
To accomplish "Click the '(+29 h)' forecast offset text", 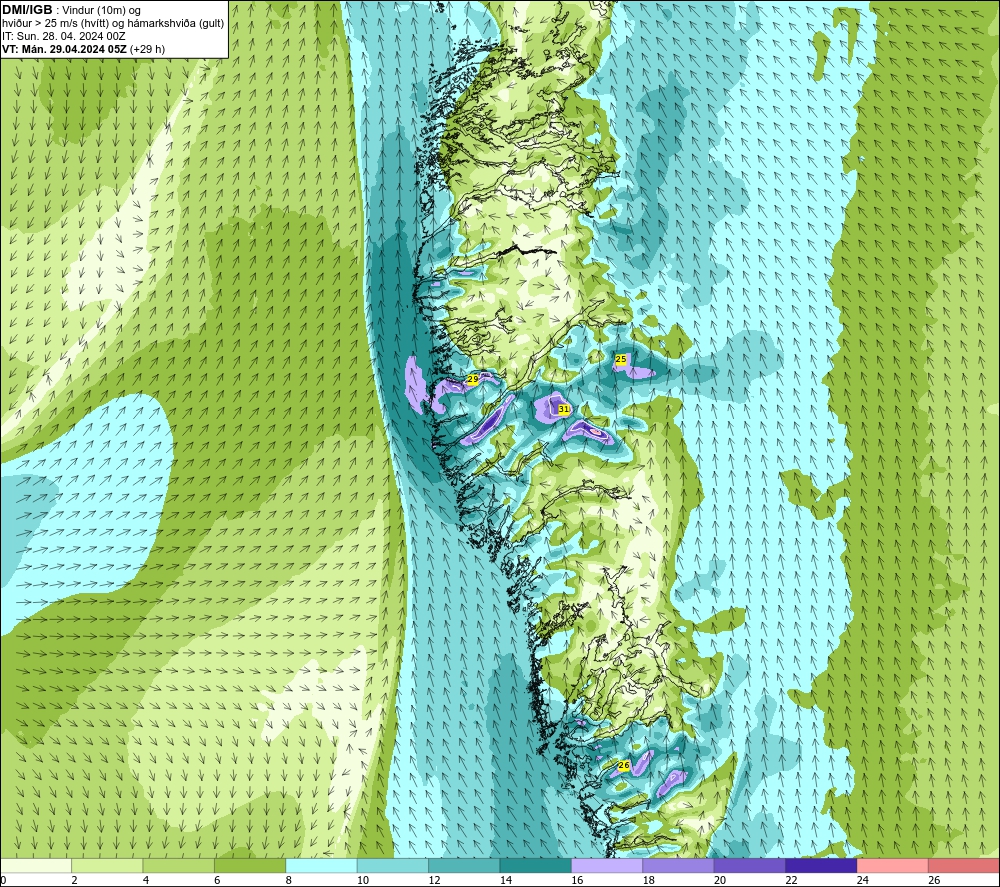I will [147, 49].
